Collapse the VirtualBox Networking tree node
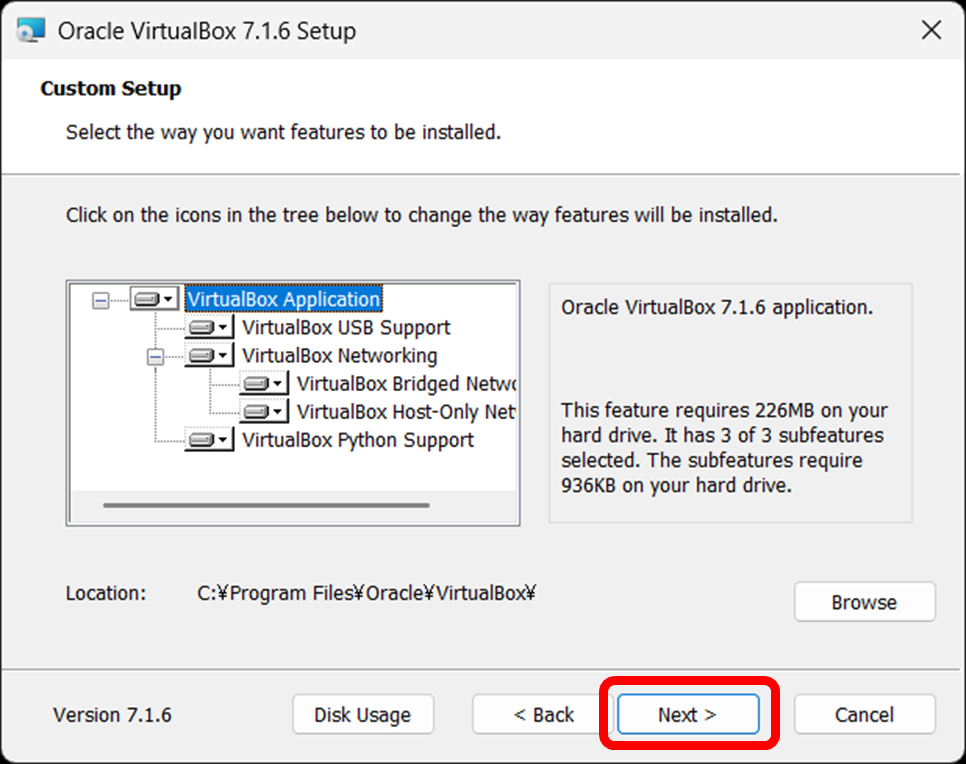This screenshot has width=966, height=764. click(155, 357)
